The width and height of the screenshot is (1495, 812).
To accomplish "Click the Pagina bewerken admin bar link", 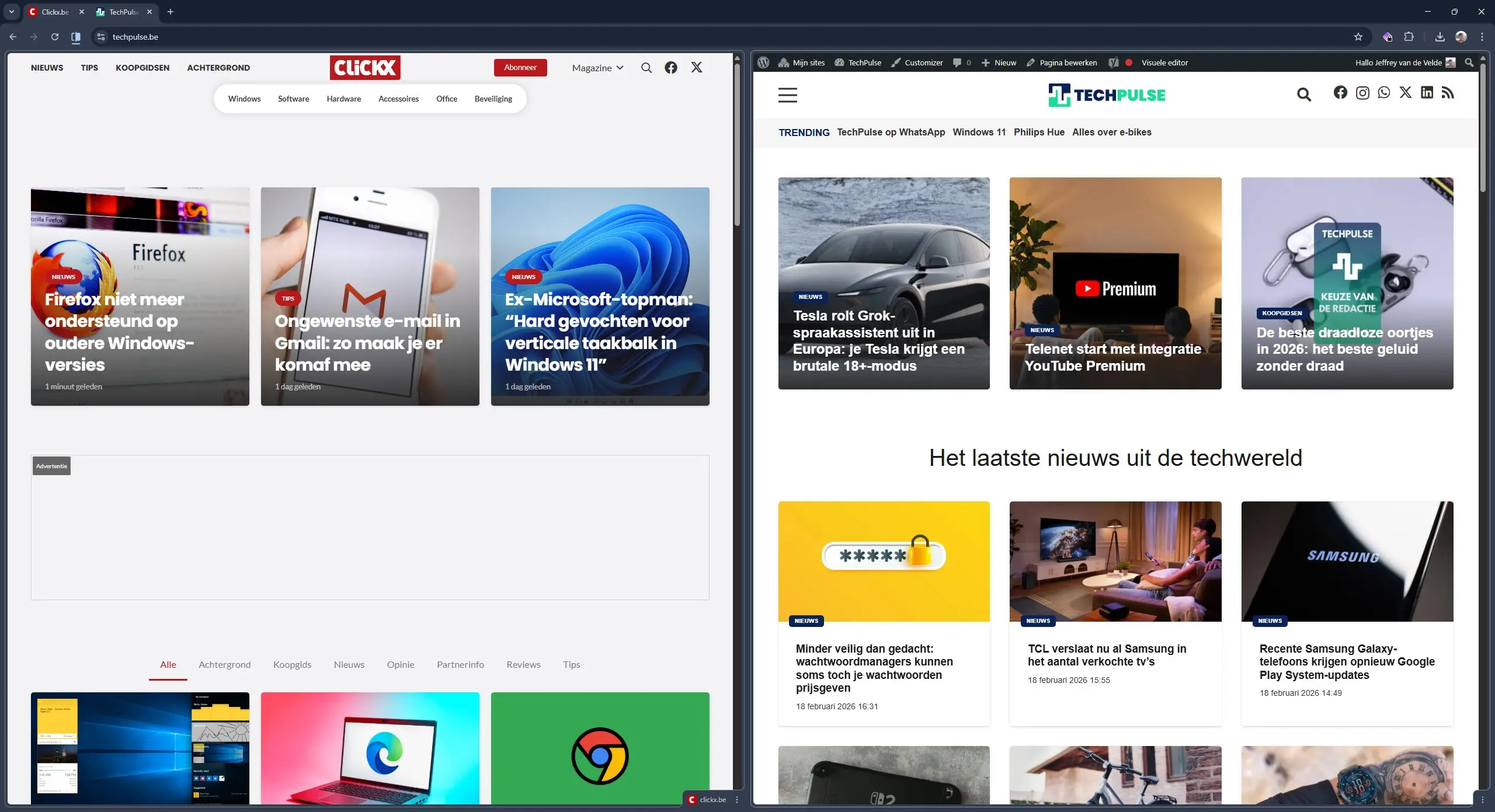I will tap(1068, 62).
